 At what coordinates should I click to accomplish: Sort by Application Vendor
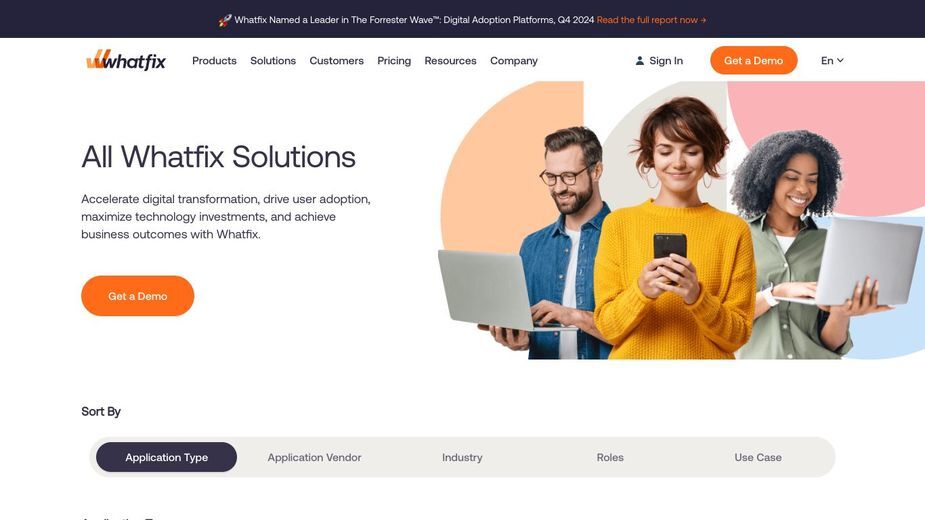click(x=314, y=457)
